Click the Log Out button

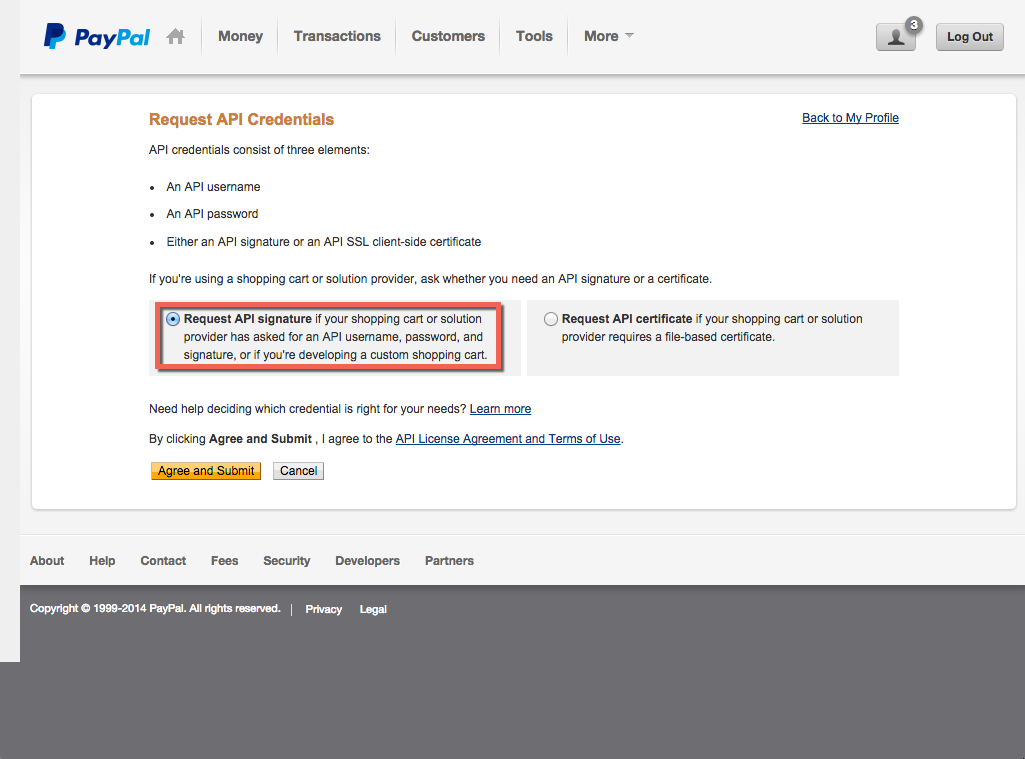969,37
